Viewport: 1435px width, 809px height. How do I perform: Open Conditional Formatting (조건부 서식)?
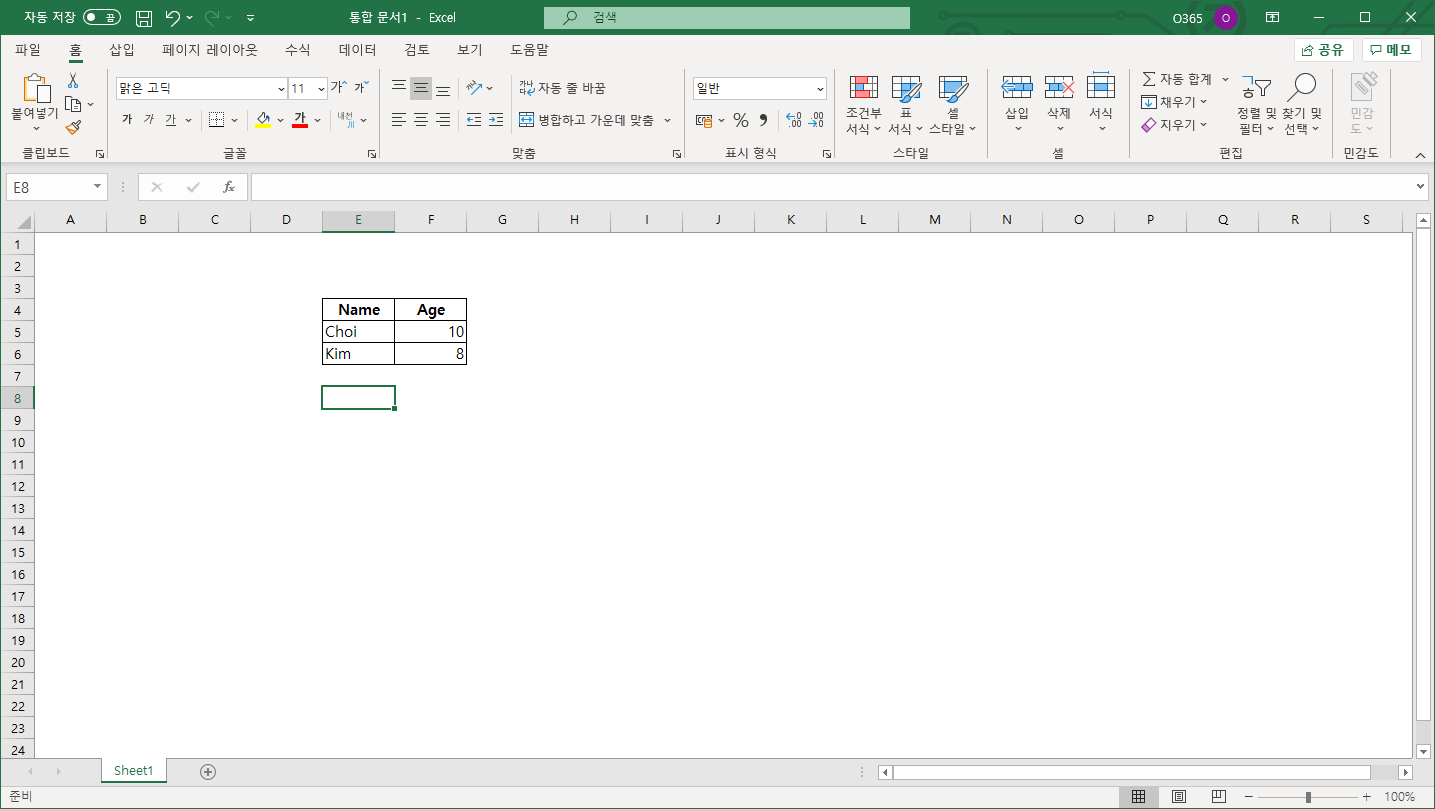[863, 105]
